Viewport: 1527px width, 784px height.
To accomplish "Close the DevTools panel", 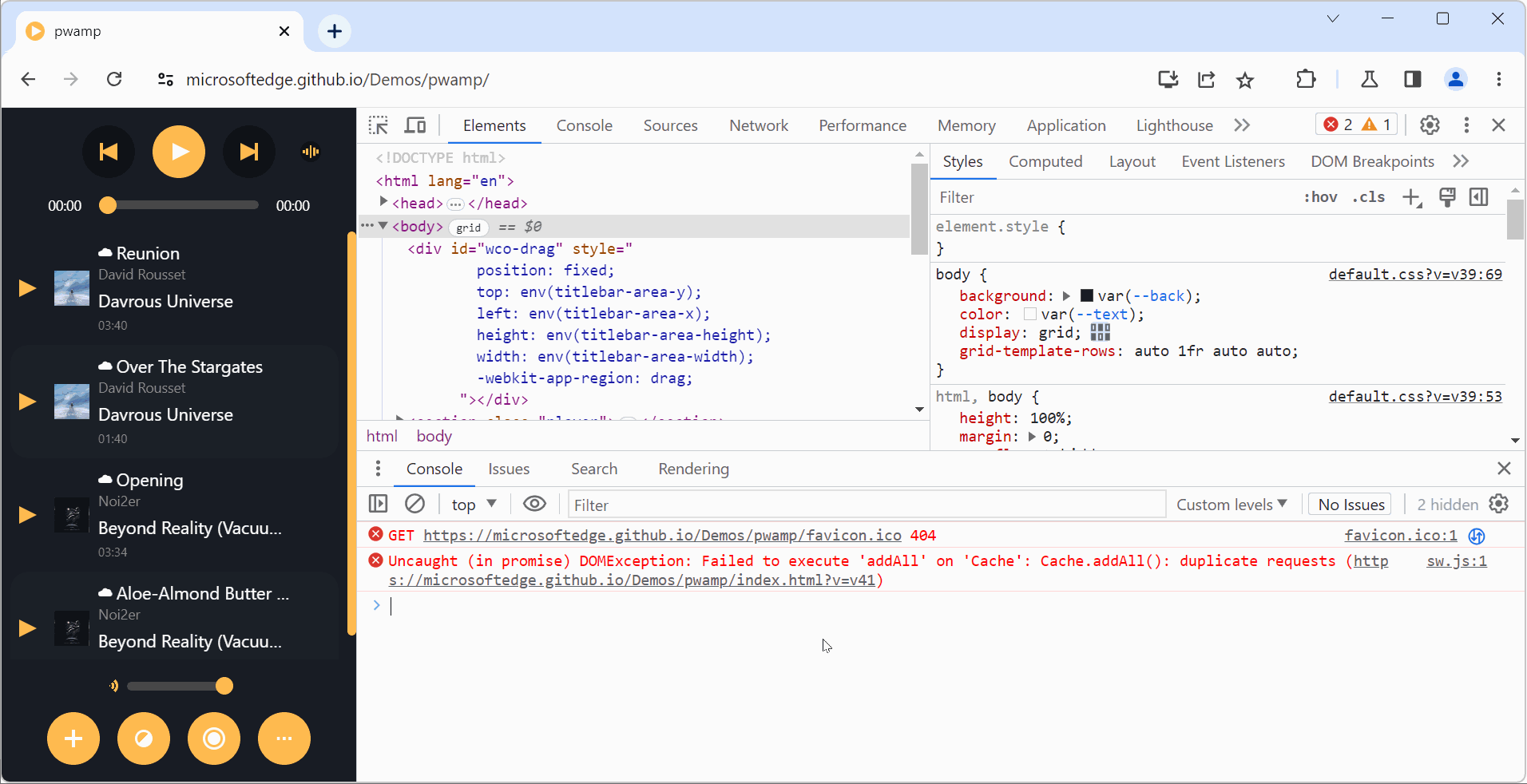I will pos(1499,125).
